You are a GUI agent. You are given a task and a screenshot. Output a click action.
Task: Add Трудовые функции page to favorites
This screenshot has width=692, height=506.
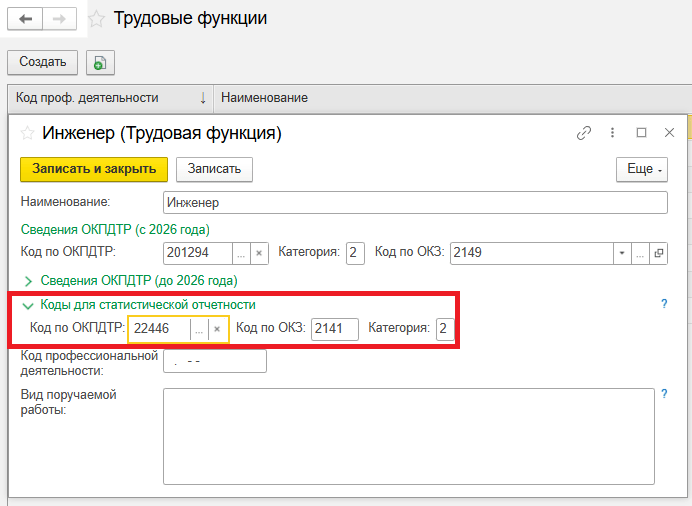(96, 19)
